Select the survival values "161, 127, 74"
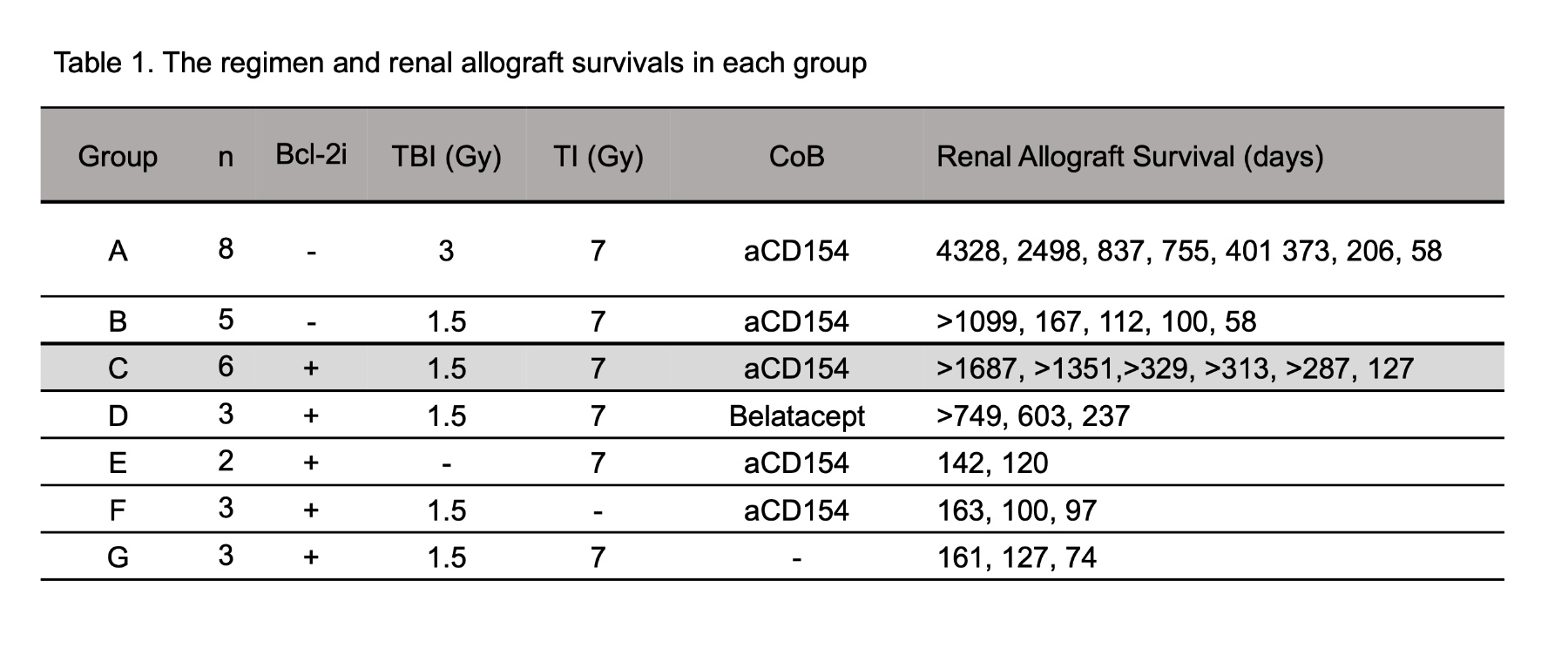Viewport: 1568px width, 655px height. point(1016,557)
